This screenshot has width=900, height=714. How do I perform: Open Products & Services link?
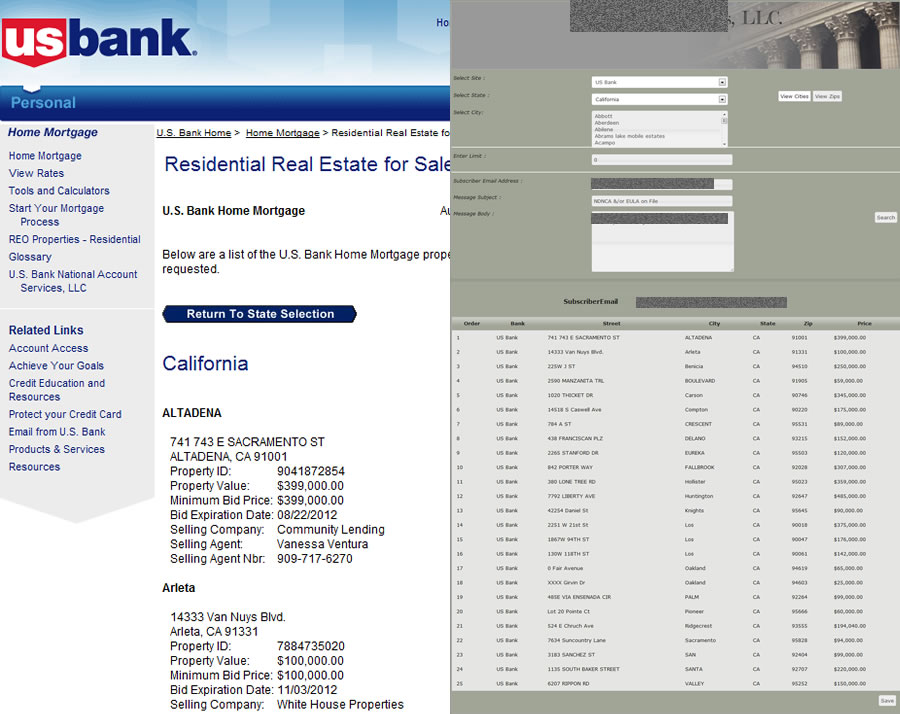point(56,449)
